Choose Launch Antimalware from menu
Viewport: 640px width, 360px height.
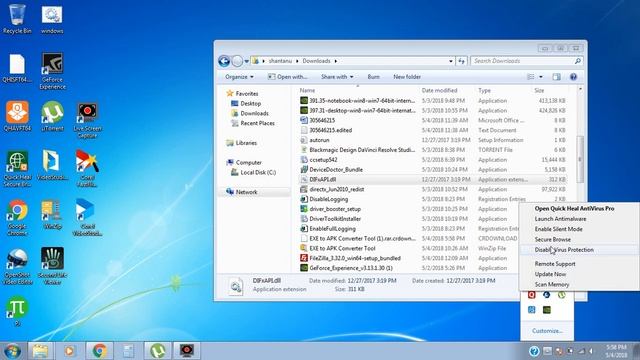click(560, 219)
